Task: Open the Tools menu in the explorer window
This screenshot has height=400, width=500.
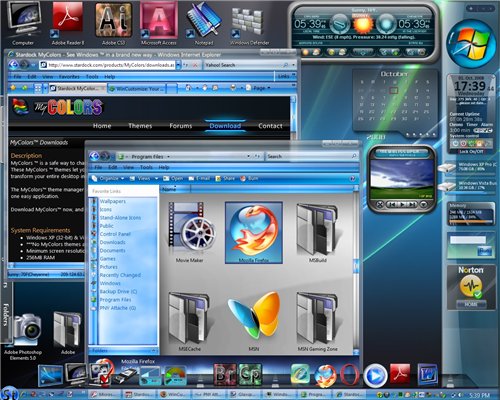Action: tap(146, 167)
